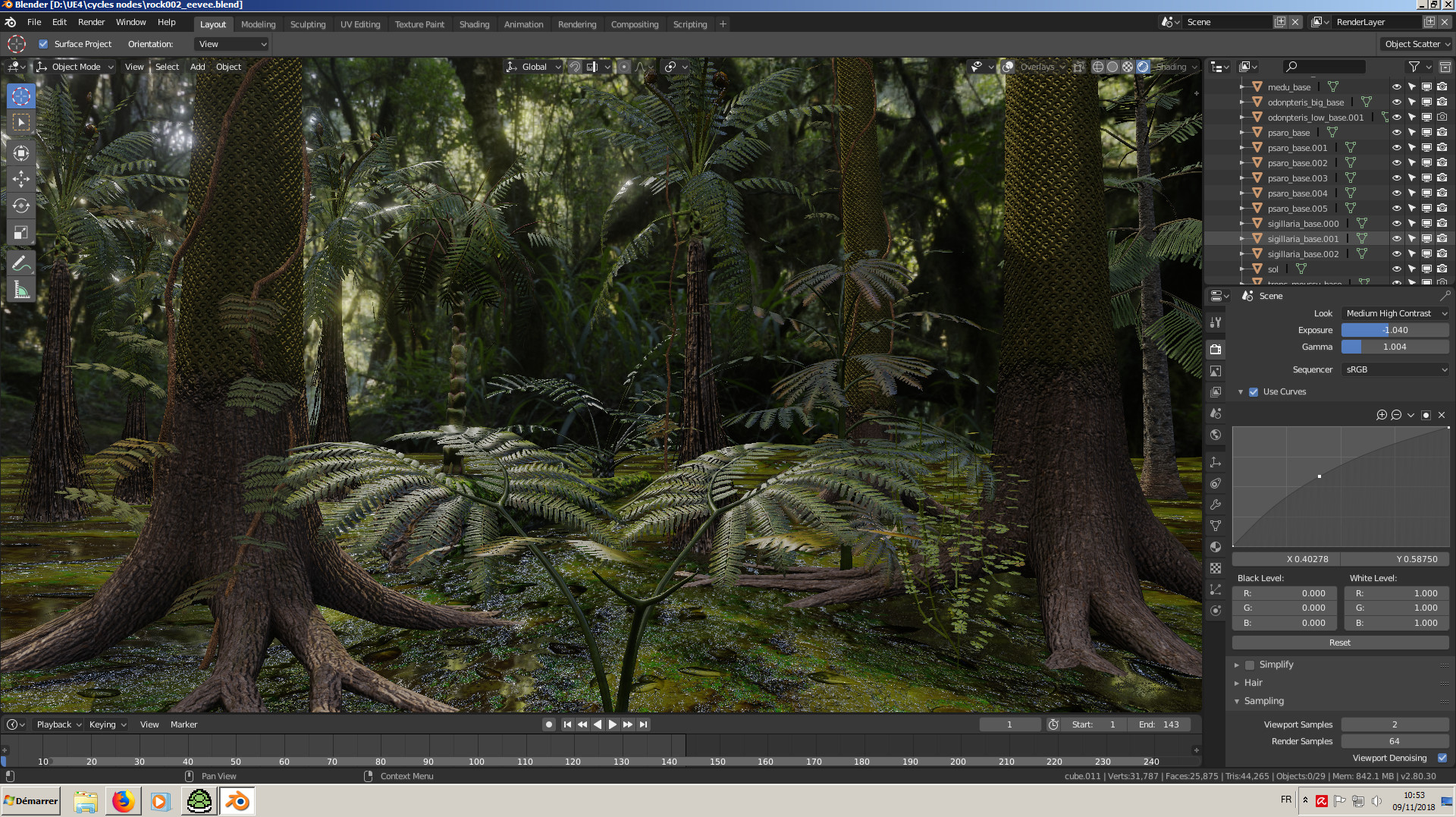The width and height of the screenshot is (1456, 817).
Task: Open the Look Medium High Contrast dropdown
Action: (1395, 313)
